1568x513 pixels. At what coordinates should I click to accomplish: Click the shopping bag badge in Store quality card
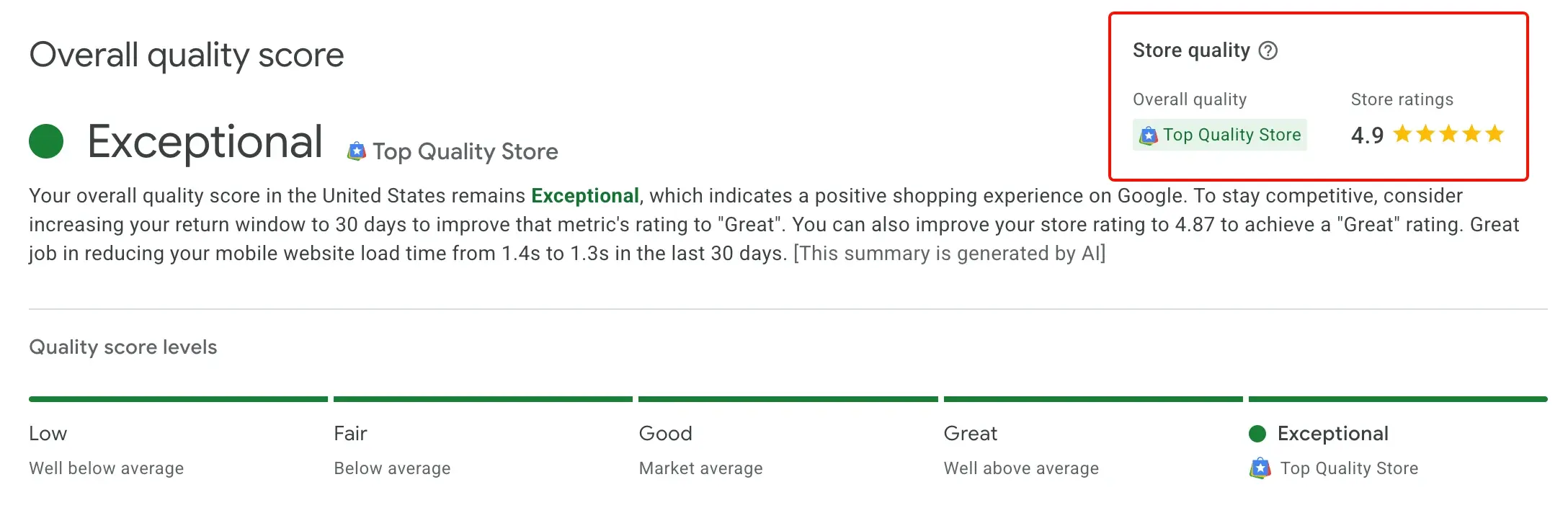pyautogui.click(x=1149, y=135)
